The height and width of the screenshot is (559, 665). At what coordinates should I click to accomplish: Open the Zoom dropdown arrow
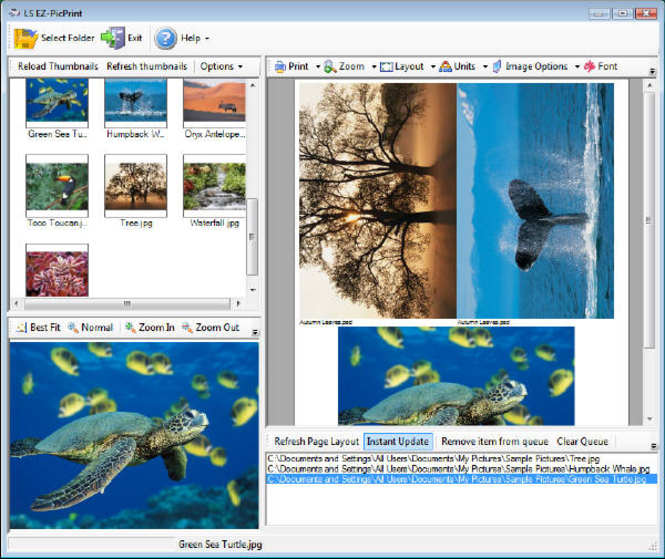click(x=374, y=67)
